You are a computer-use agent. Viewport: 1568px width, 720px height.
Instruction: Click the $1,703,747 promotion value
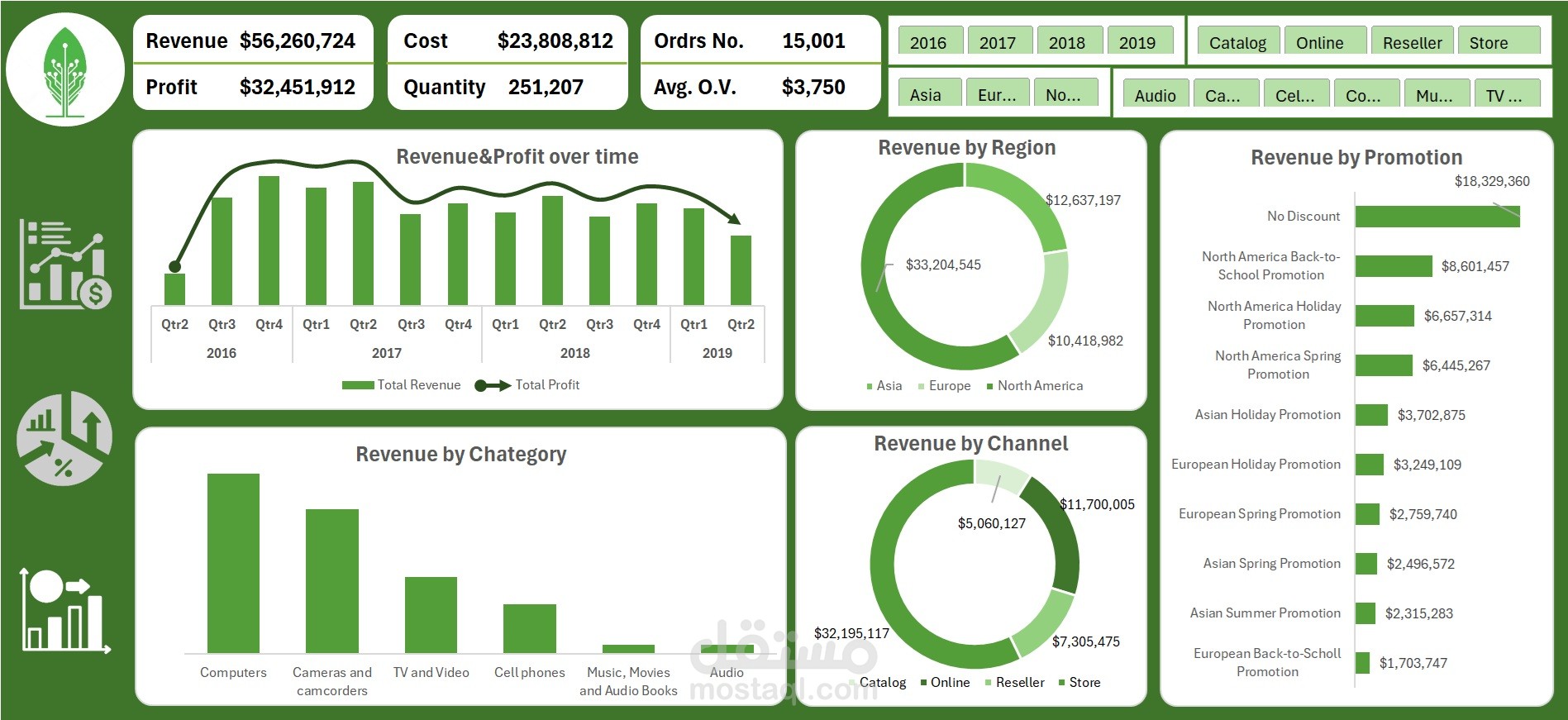point(1413,663)
